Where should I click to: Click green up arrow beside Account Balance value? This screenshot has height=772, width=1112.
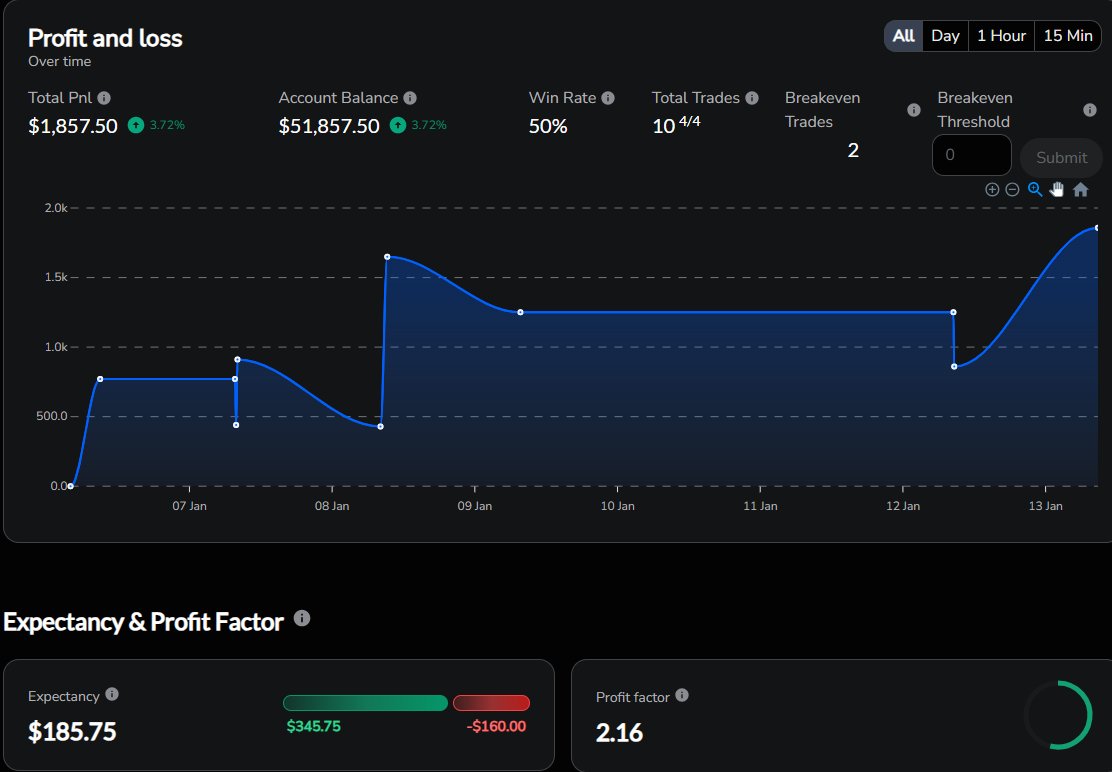[398, 125]
